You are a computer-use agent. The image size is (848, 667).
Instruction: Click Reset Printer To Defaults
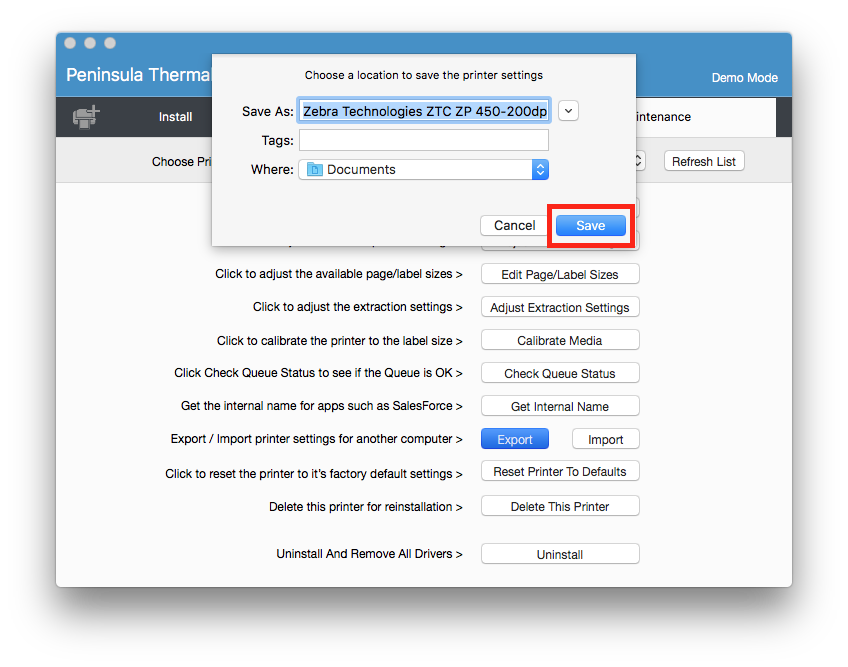[x=560, y=471]
